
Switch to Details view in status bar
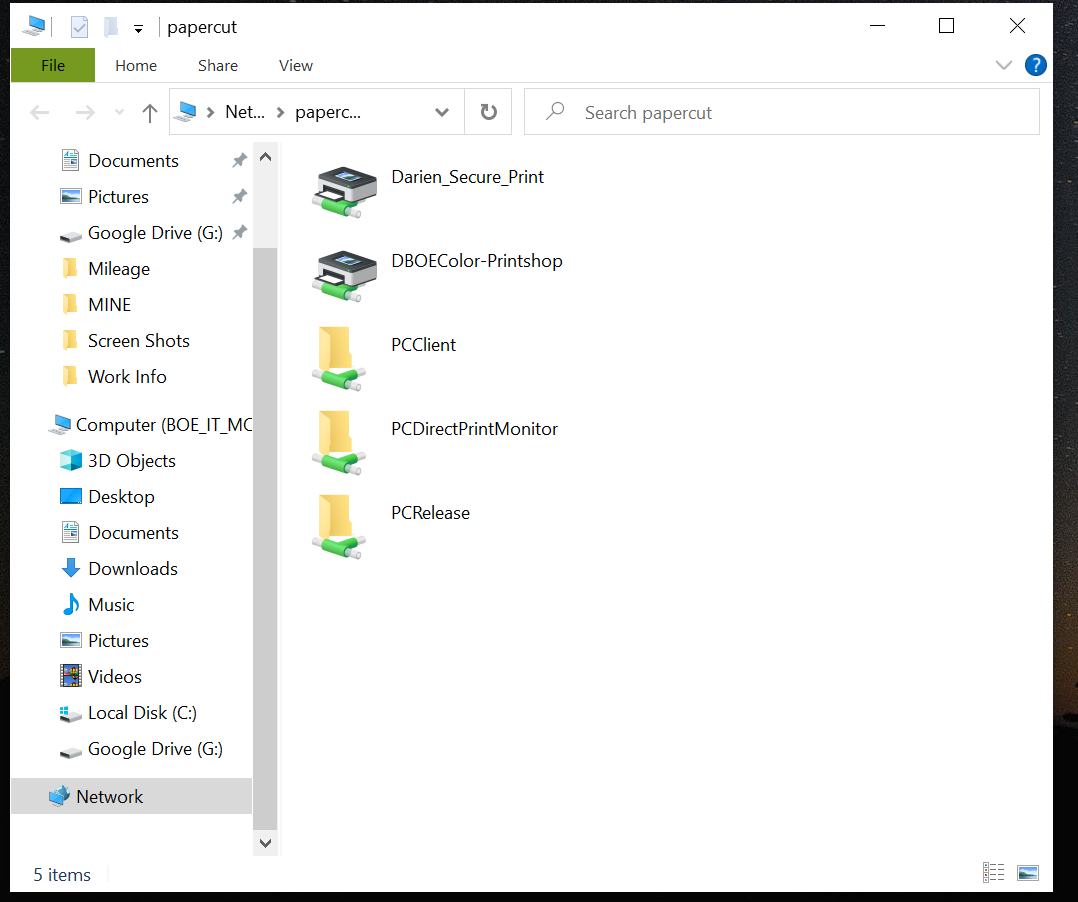point(993,872)
